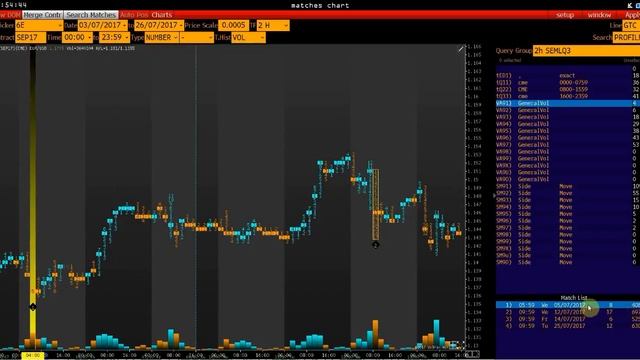Open the end time dropdown 23:59
This screenshot has height=360, width=640.
(x=114, y=38)
